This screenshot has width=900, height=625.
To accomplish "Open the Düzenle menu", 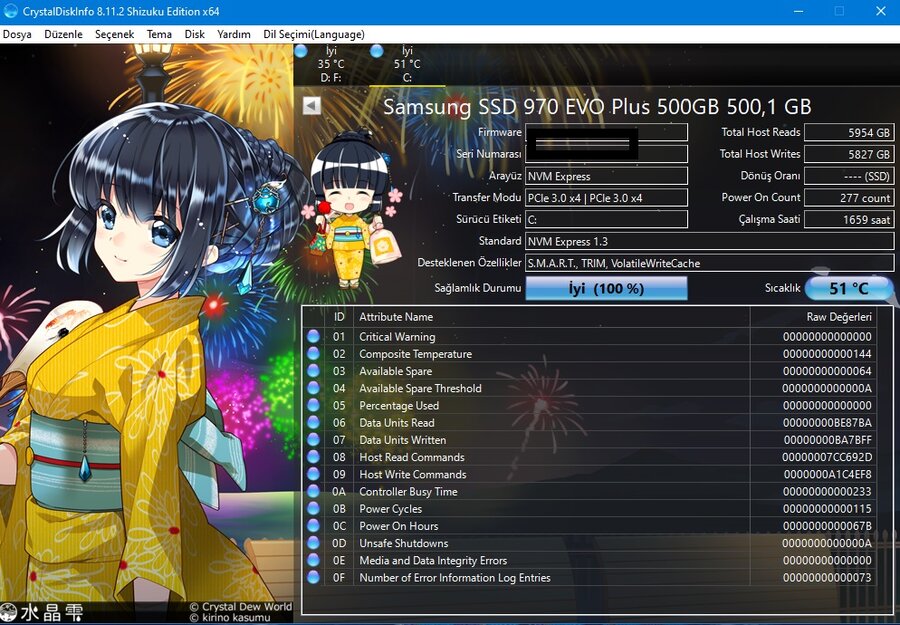I will [64, 34].
